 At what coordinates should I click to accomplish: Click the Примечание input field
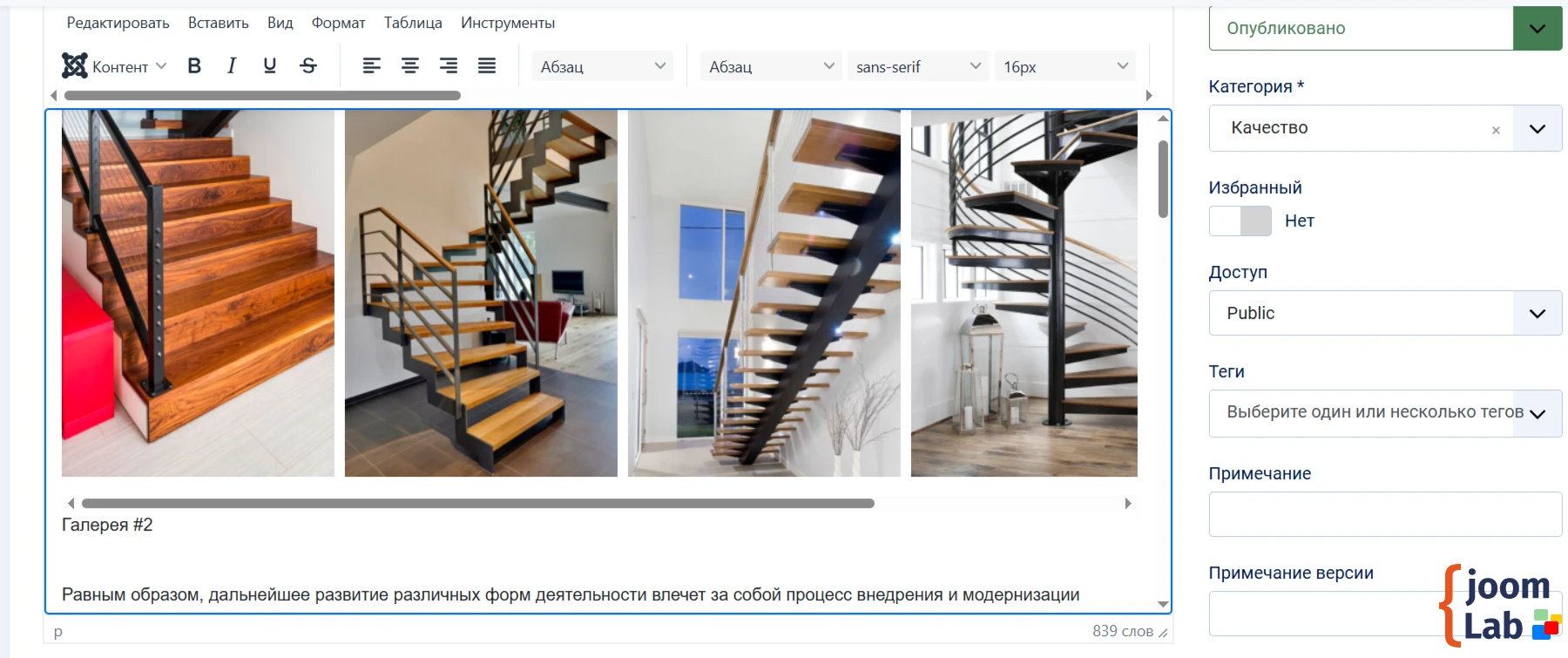(1385, 514)
